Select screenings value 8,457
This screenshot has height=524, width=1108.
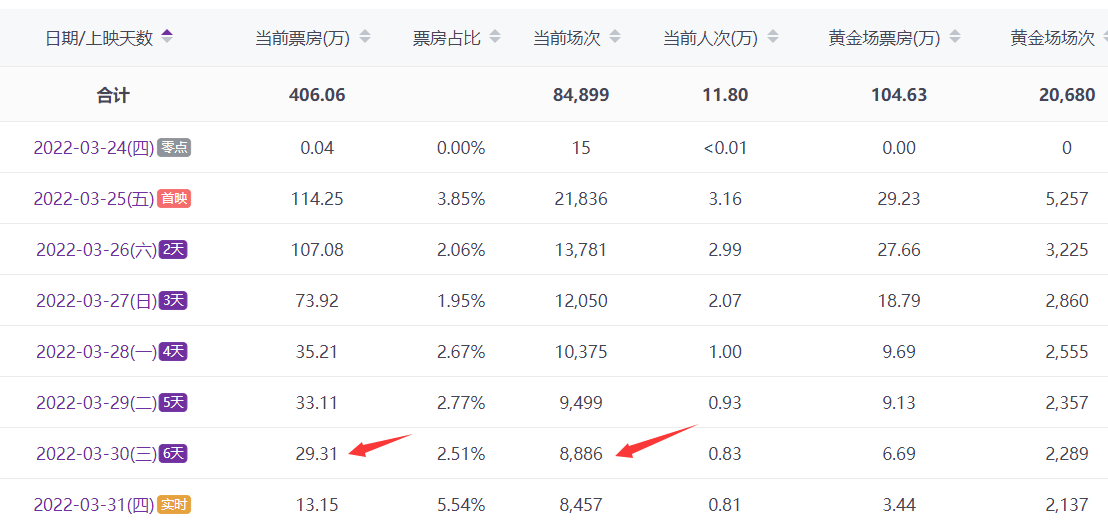pos(581,505)
